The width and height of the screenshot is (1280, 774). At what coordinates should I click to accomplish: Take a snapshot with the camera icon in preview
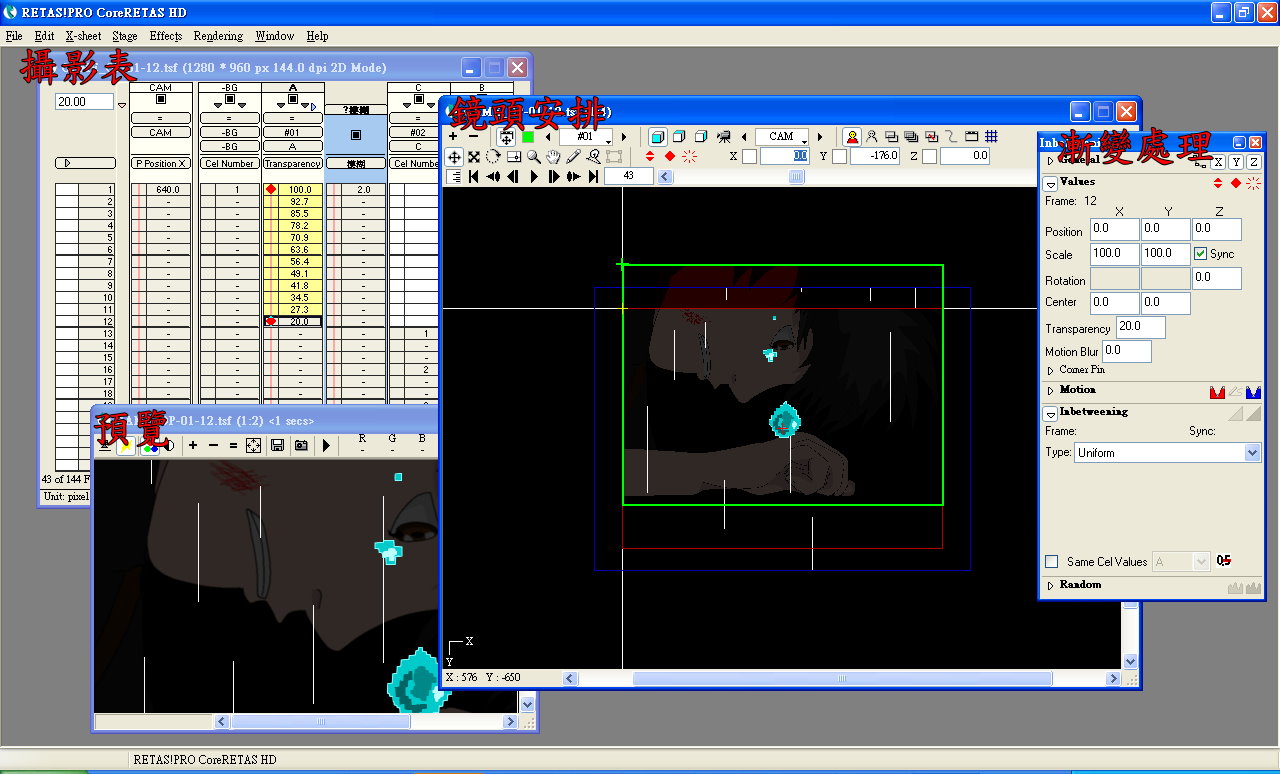point(300,445)
